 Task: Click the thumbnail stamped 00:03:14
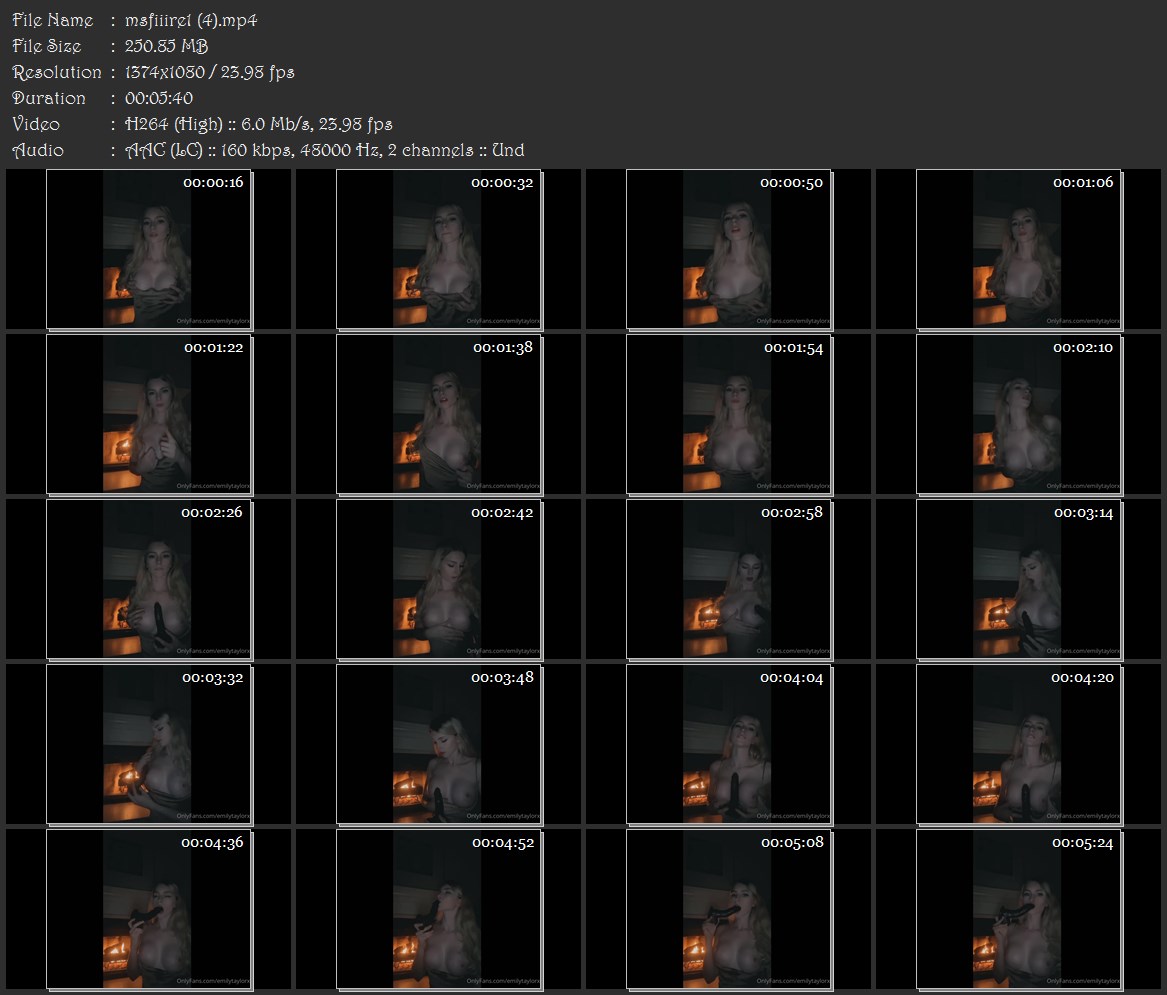[1019, 579]
